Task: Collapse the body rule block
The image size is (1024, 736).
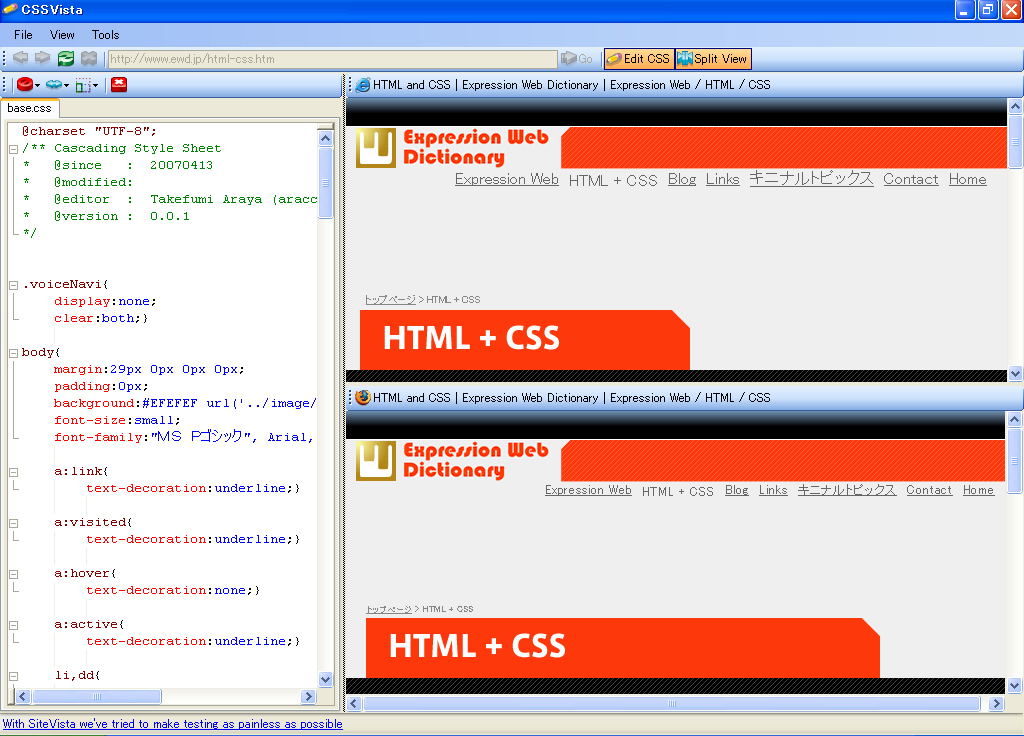Action: tap(13, 353)
